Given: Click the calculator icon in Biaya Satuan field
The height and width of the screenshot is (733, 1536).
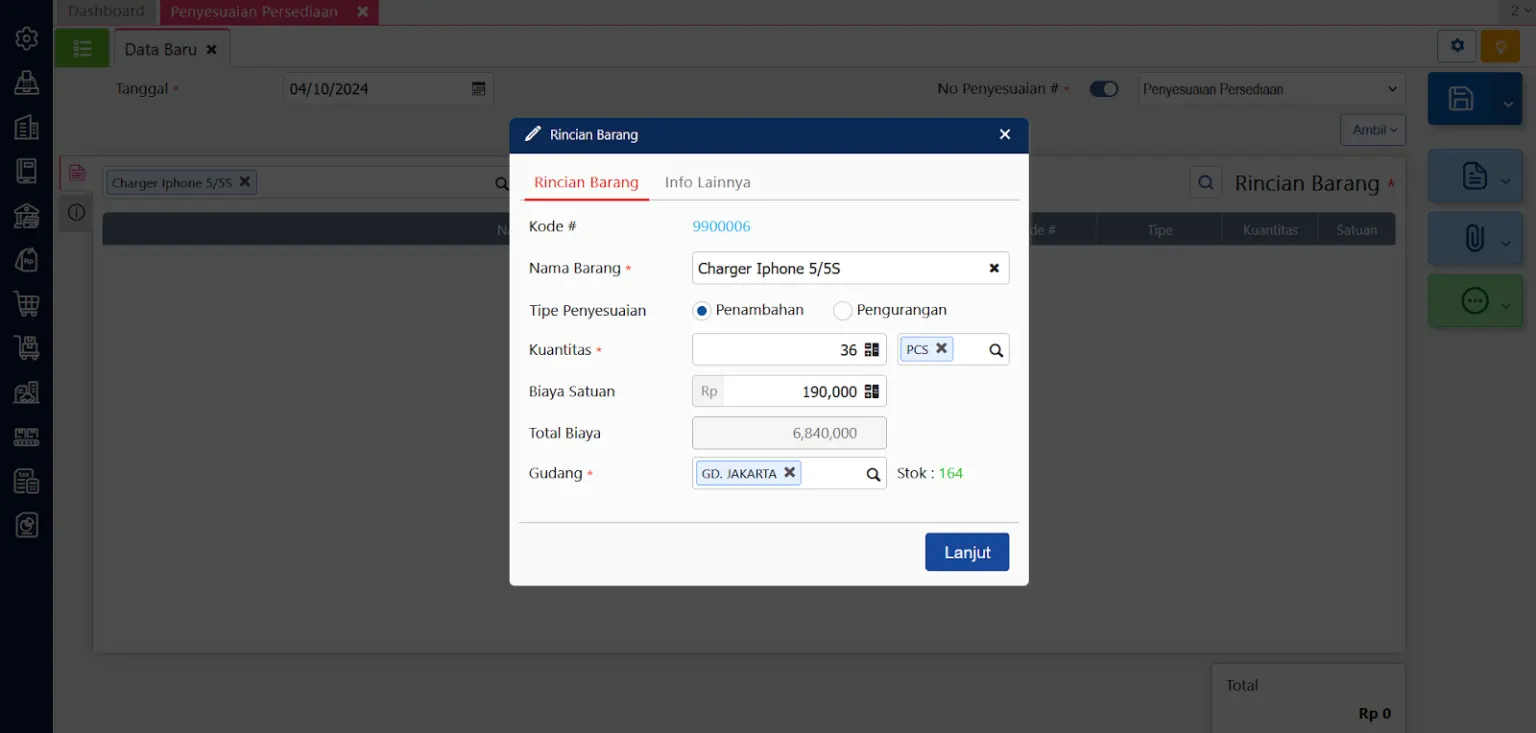Looking at the screenshot, I should click(872, 392).
